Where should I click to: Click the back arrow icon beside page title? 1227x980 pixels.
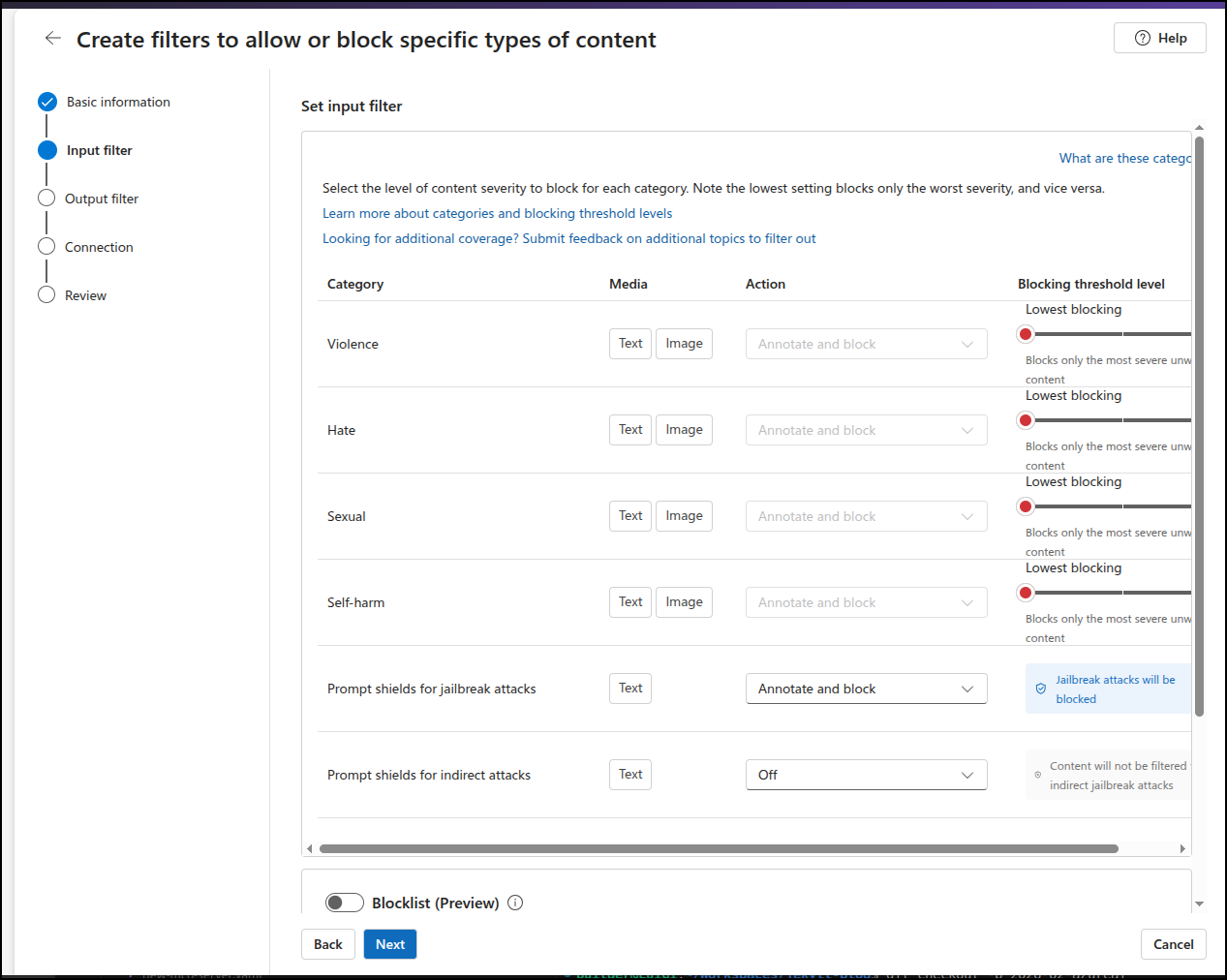click(x=53, y=39)
